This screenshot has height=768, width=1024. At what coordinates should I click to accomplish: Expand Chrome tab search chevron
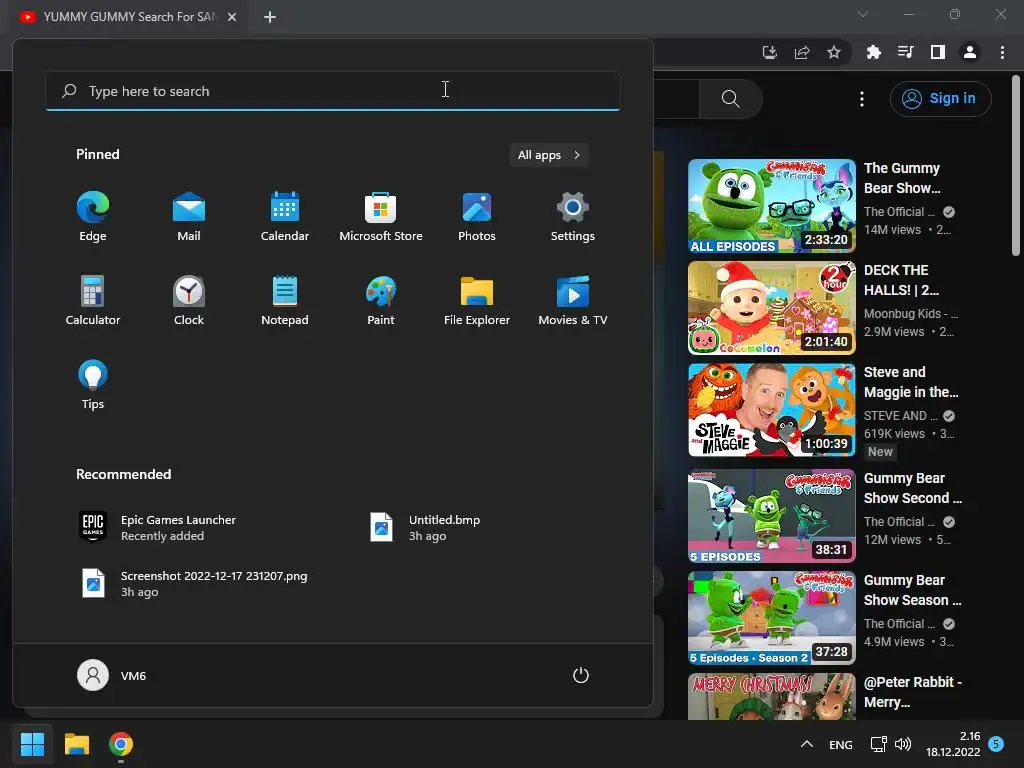click(863, 14)
